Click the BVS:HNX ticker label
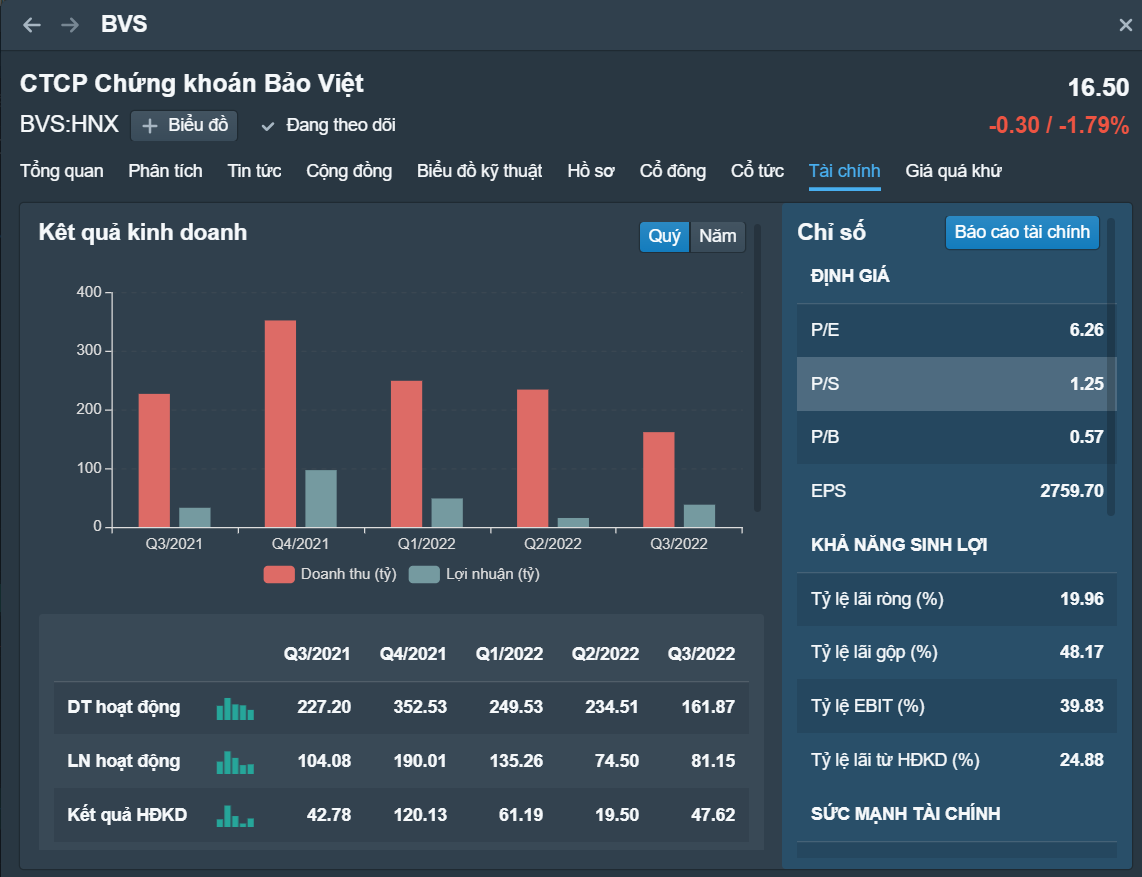The image size is (1142, 877). 69,125
